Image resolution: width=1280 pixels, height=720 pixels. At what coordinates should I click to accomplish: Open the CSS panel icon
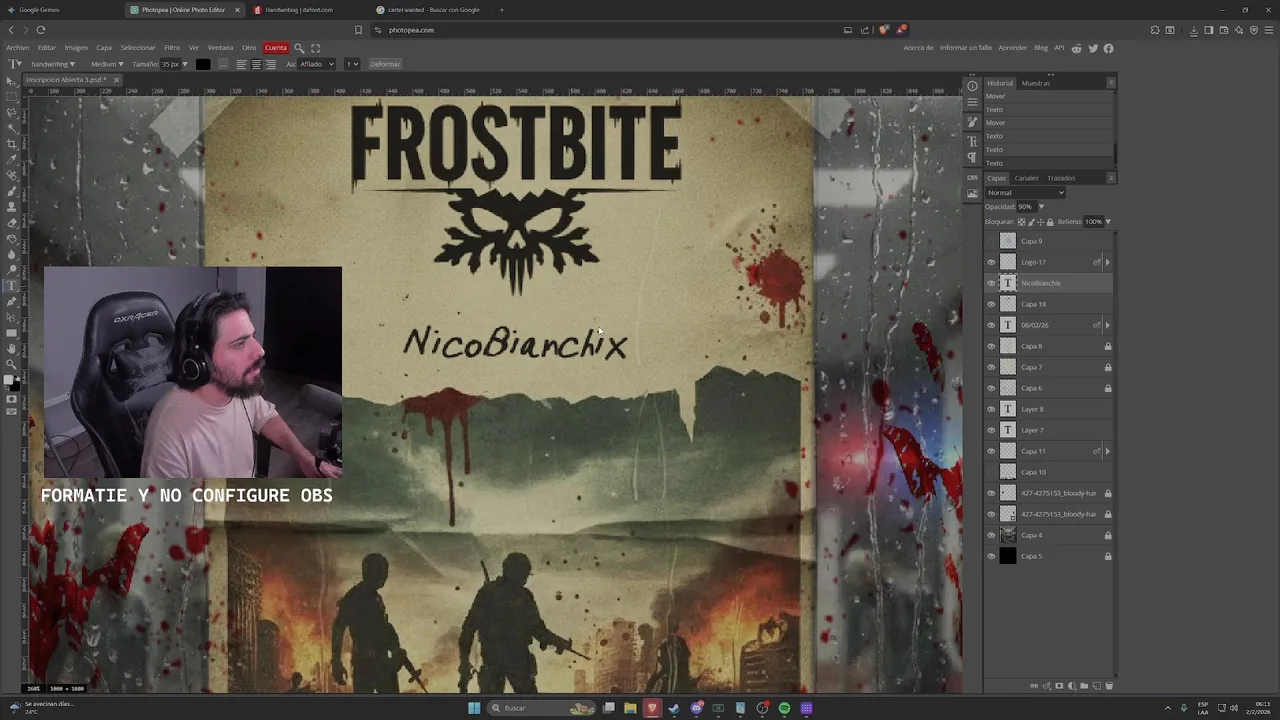point(972,177)
